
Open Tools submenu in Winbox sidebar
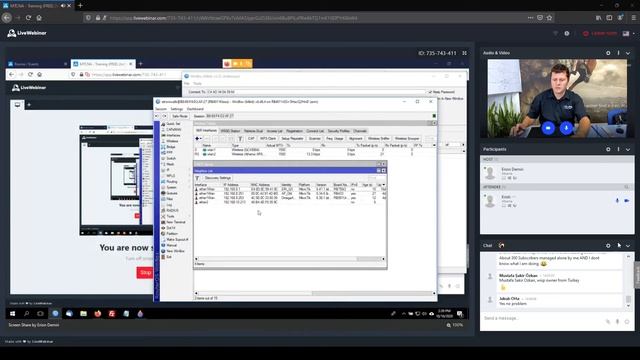click(x=170, y=216)
